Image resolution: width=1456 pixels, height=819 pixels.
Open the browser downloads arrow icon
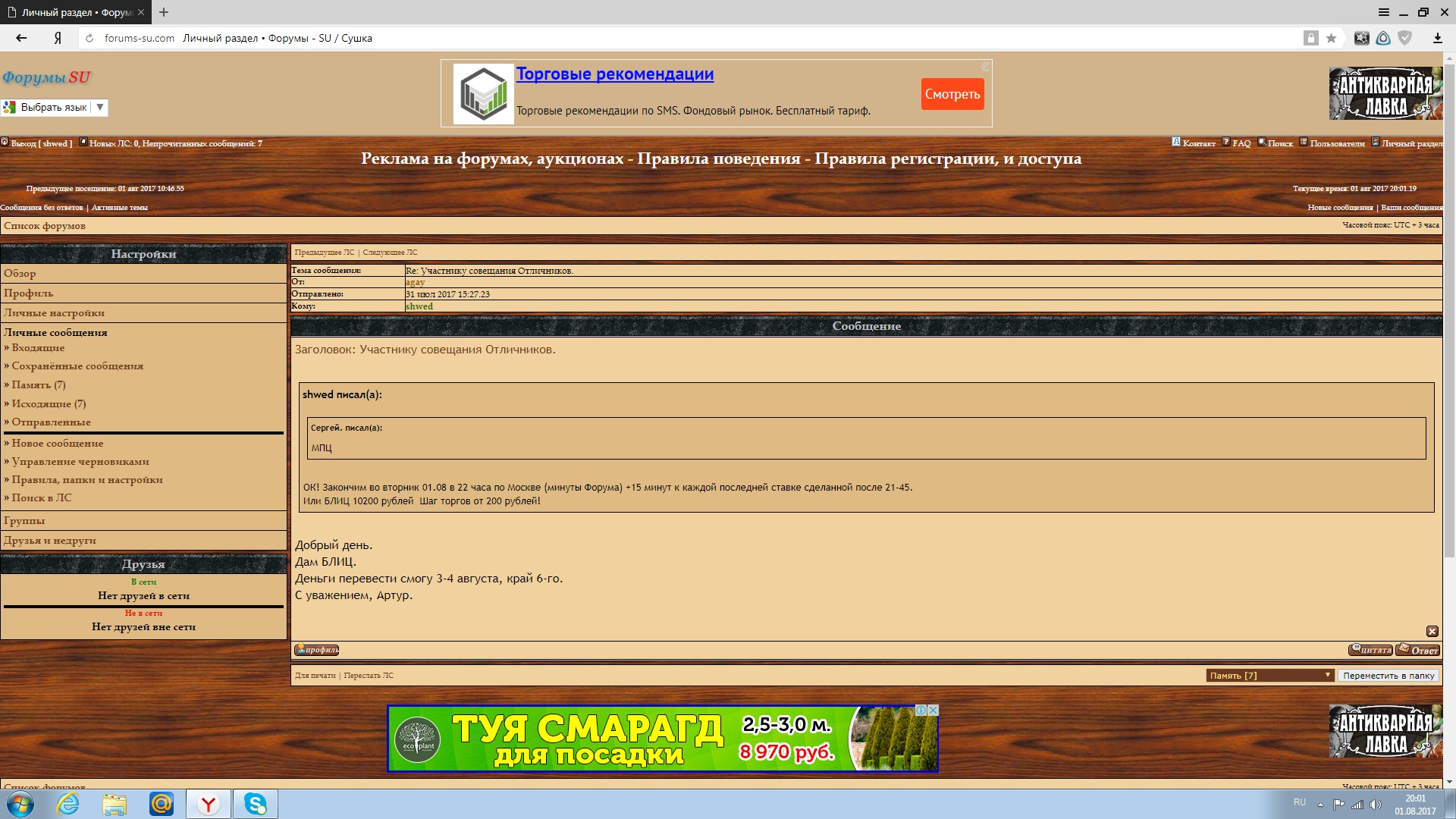click(1437, 38)
